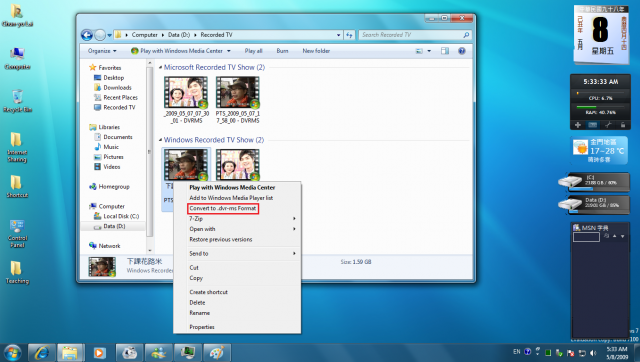Click the Data (D:) drive gadget
640x362 pixels.
[x=594, y=204]
